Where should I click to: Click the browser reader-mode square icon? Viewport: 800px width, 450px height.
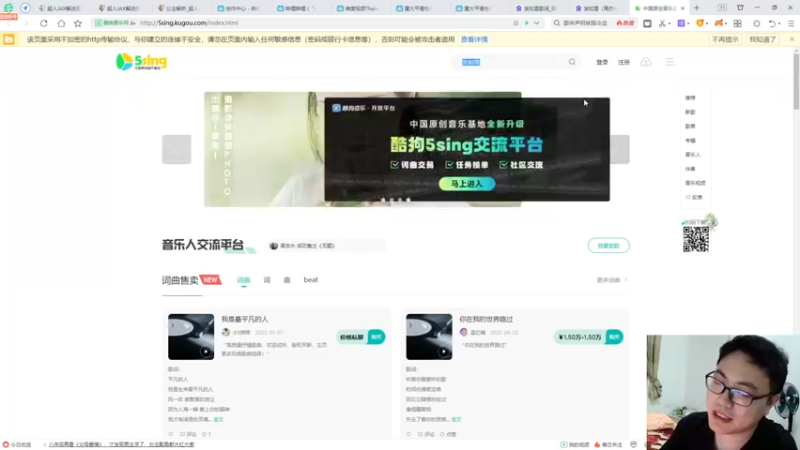(x=647, y=23)
